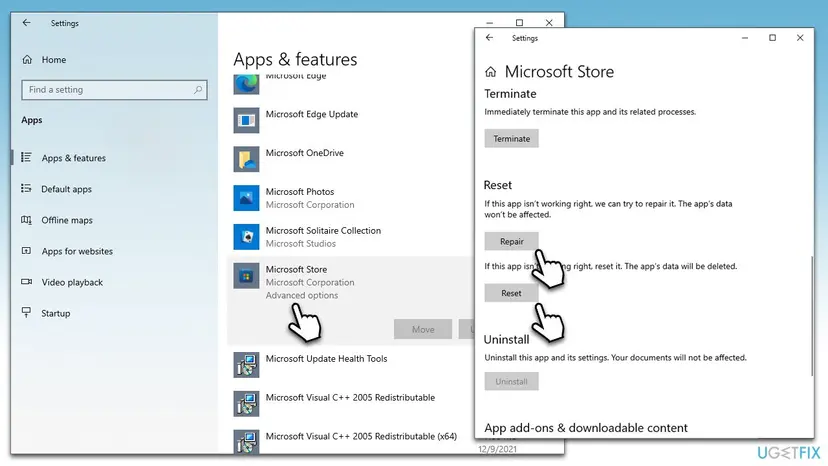
Task: Open Startup section
Action: click(55, 313)
